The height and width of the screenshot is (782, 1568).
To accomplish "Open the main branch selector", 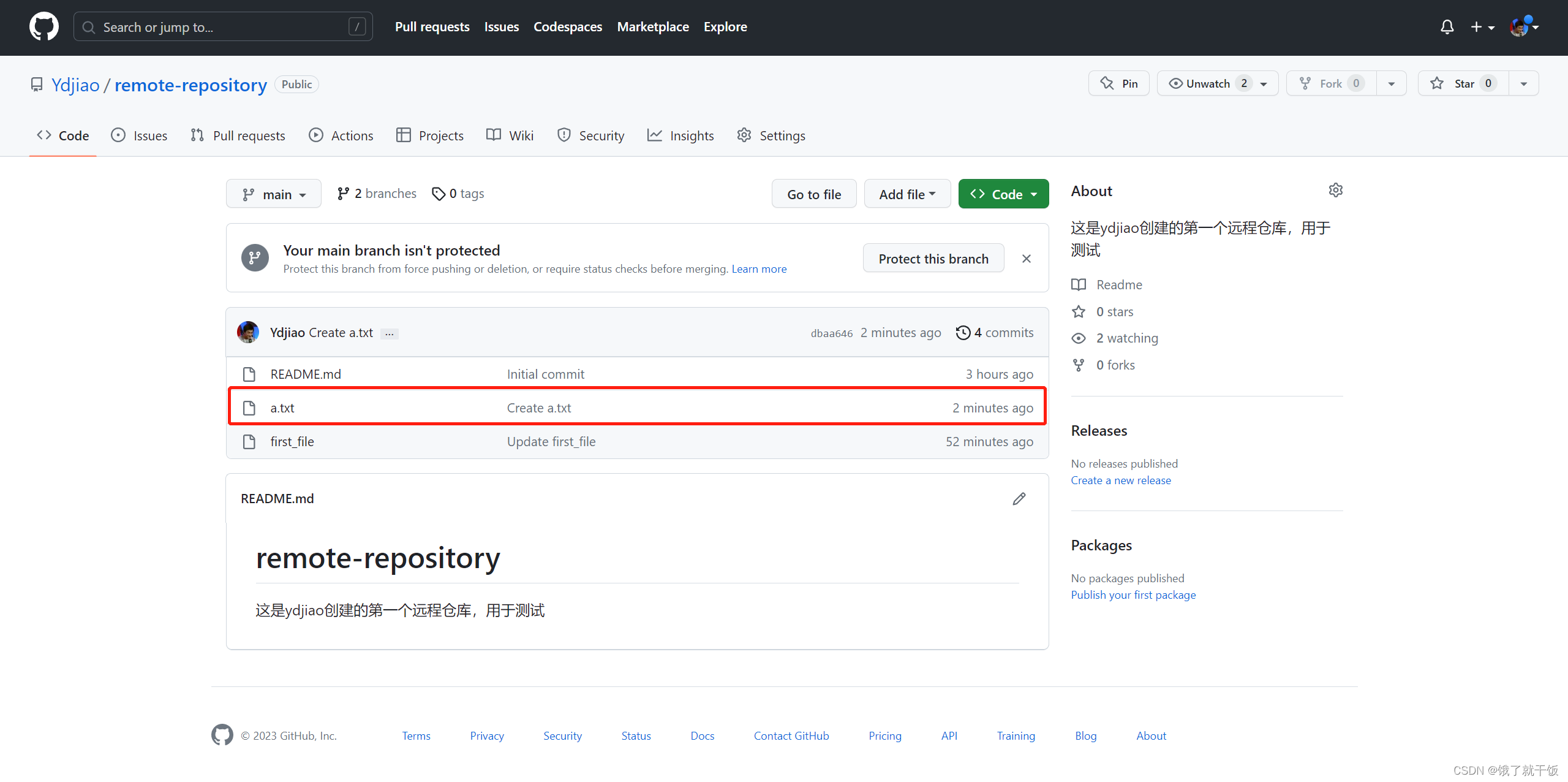I will pos(274,194).
